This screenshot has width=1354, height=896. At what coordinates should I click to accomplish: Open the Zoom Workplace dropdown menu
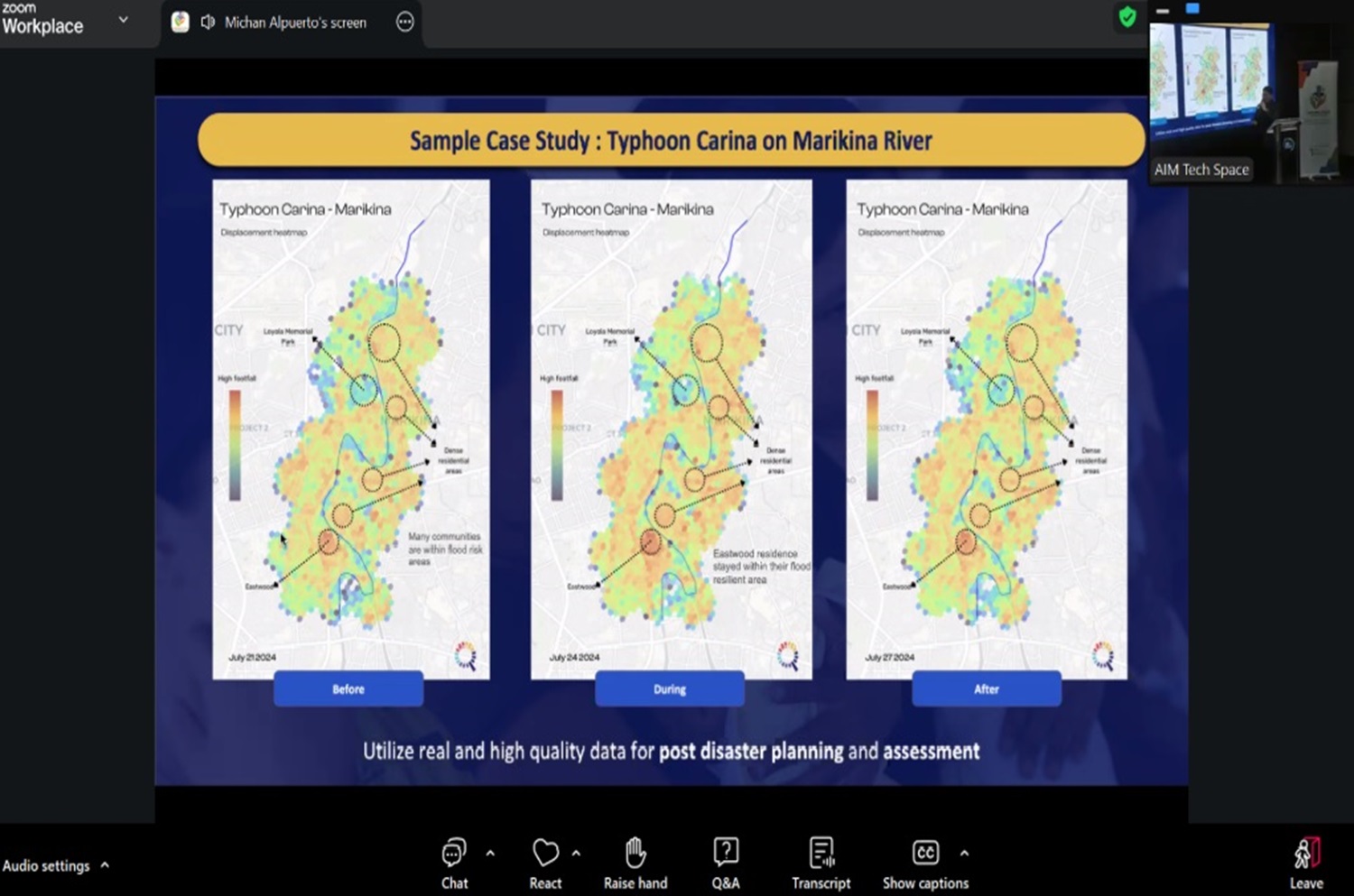click(124, 20)
